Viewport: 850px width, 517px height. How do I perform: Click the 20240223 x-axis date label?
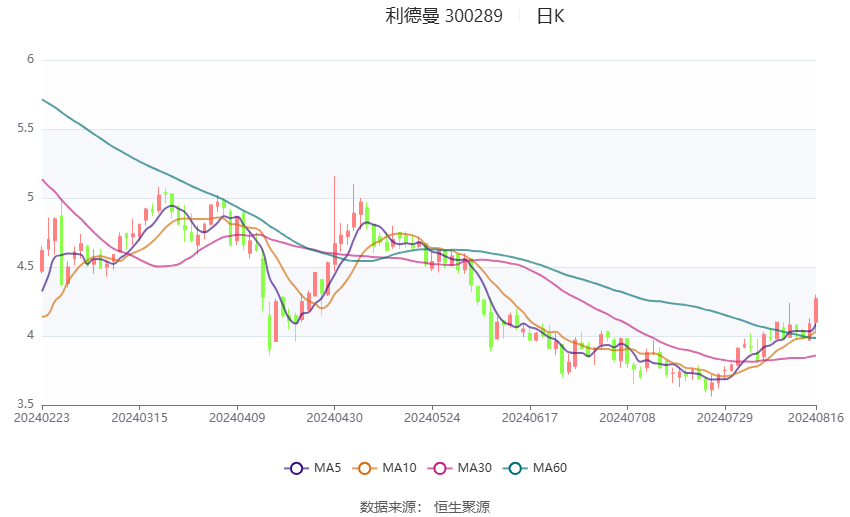click(42, 418)
